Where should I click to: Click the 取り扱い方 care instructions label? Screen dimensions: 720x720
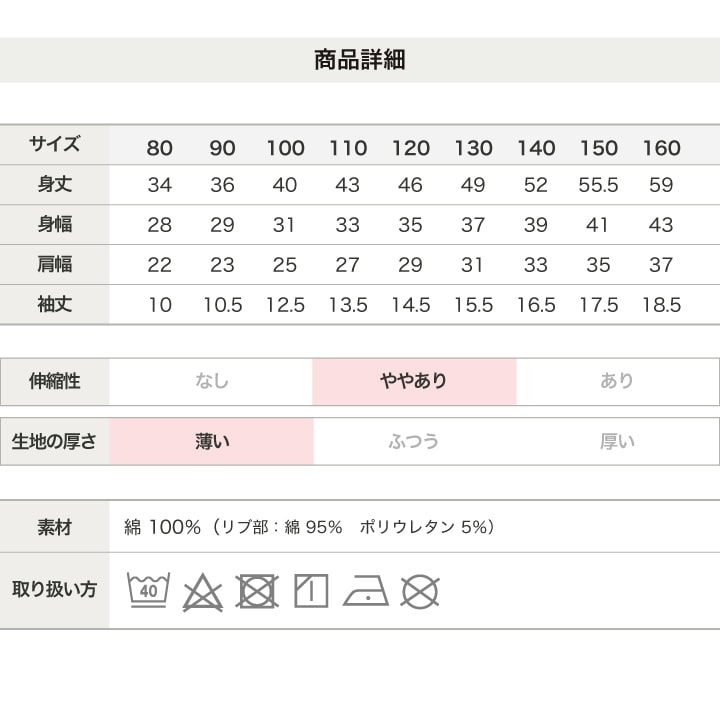click(x=55, y=589)
